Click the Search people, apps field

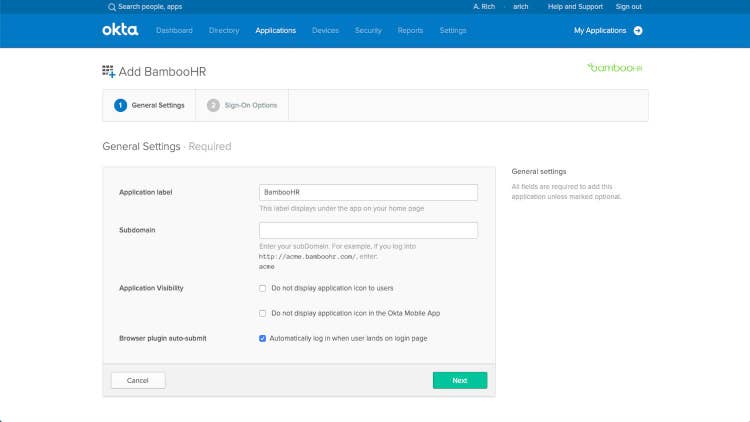[x=150, y=7]
